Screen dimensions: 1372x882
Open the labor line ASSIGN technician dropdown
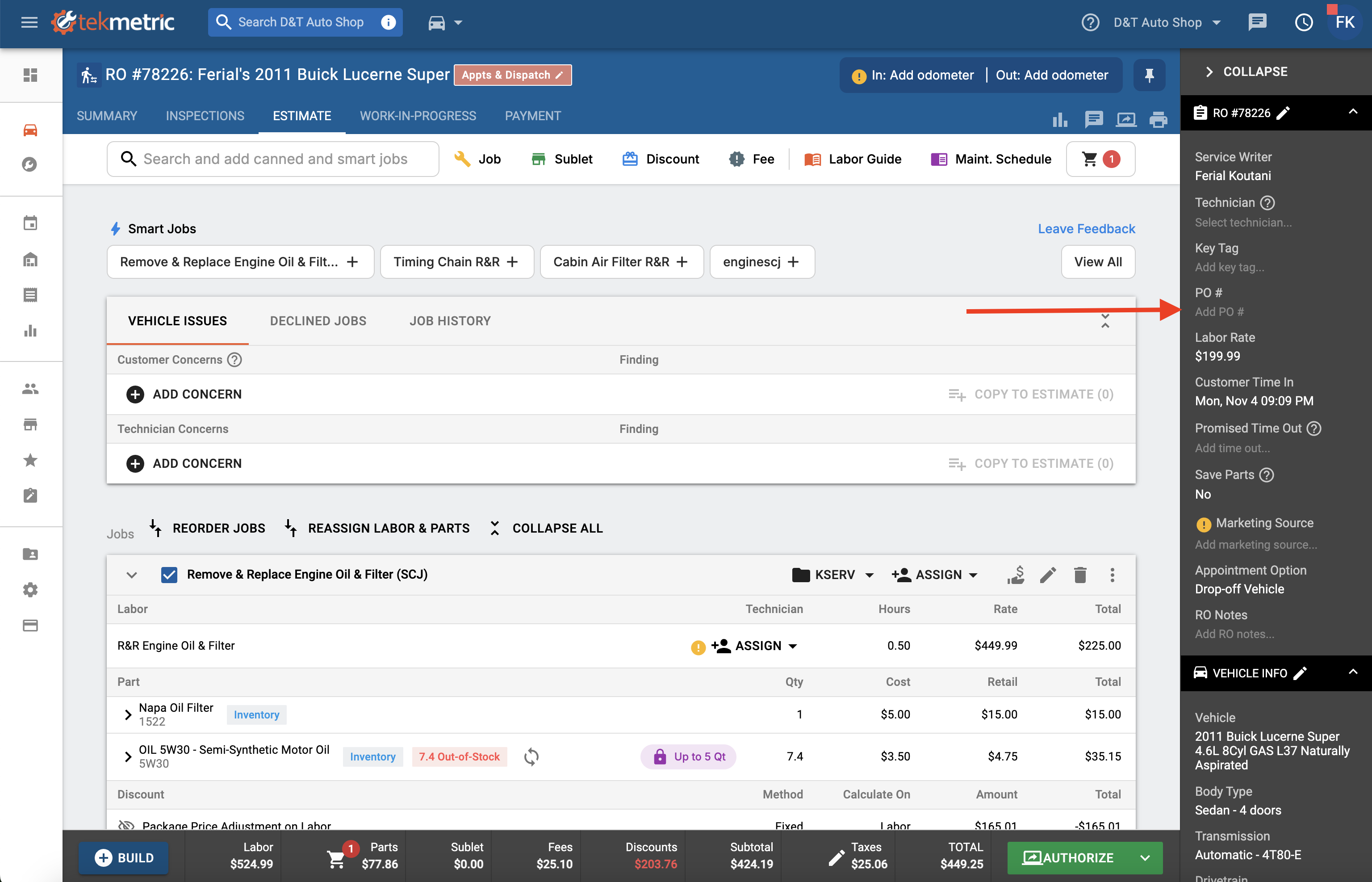click(x=754, y=646)
